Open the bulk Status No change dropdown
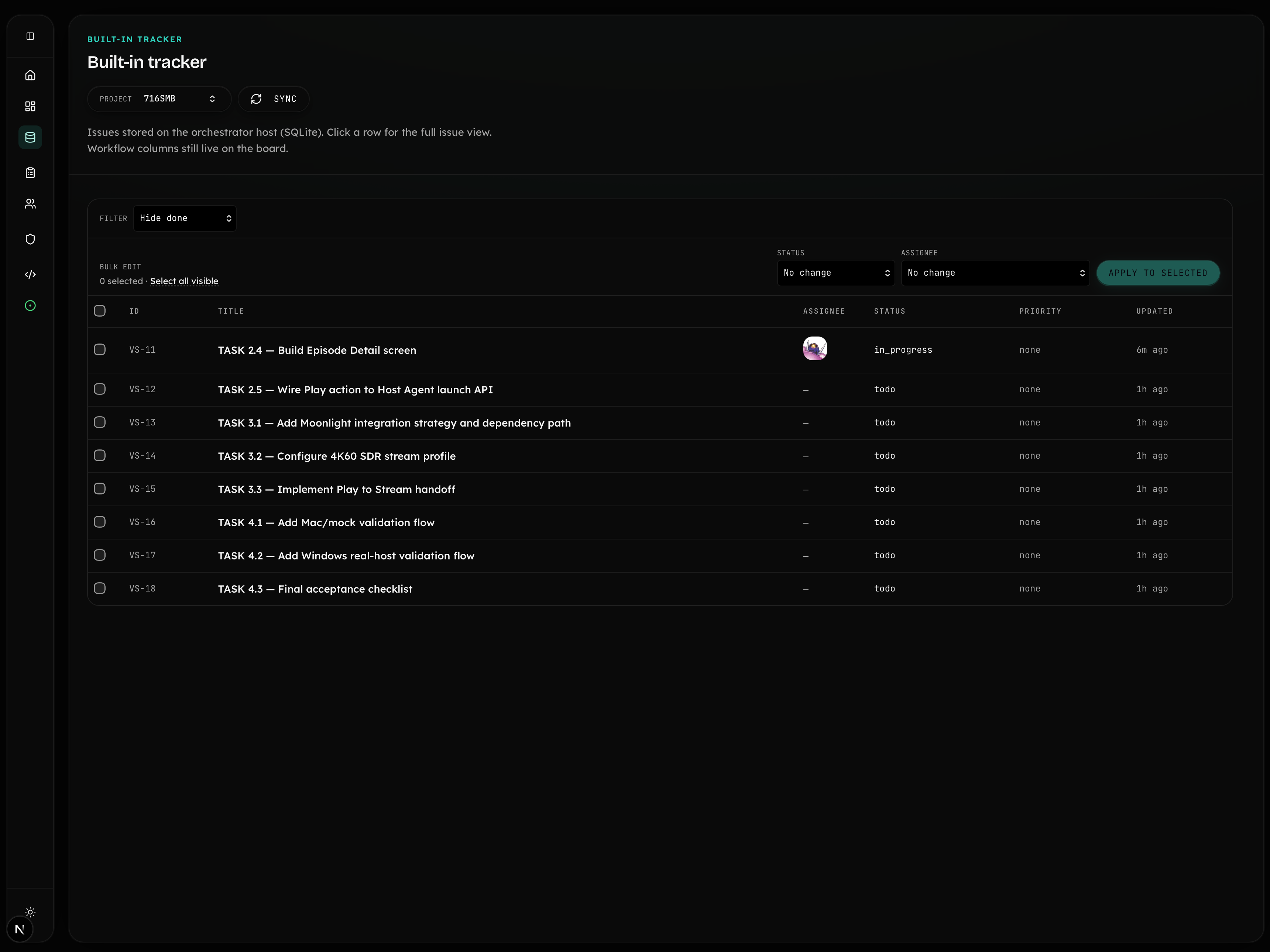This screenshot has width=1270, height=952. click(835, 273)
